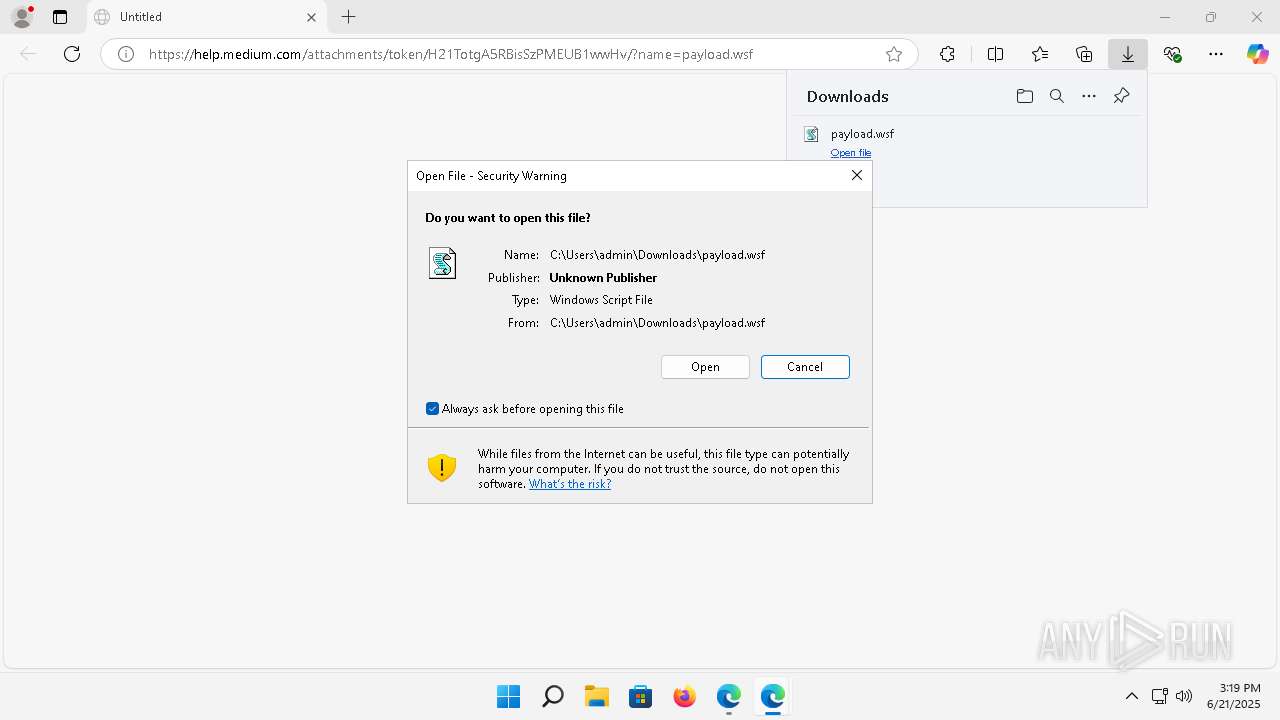Screen dimensions: 1280x720
Task: Open Favorites list icon
Action: tap(1040, 54)
